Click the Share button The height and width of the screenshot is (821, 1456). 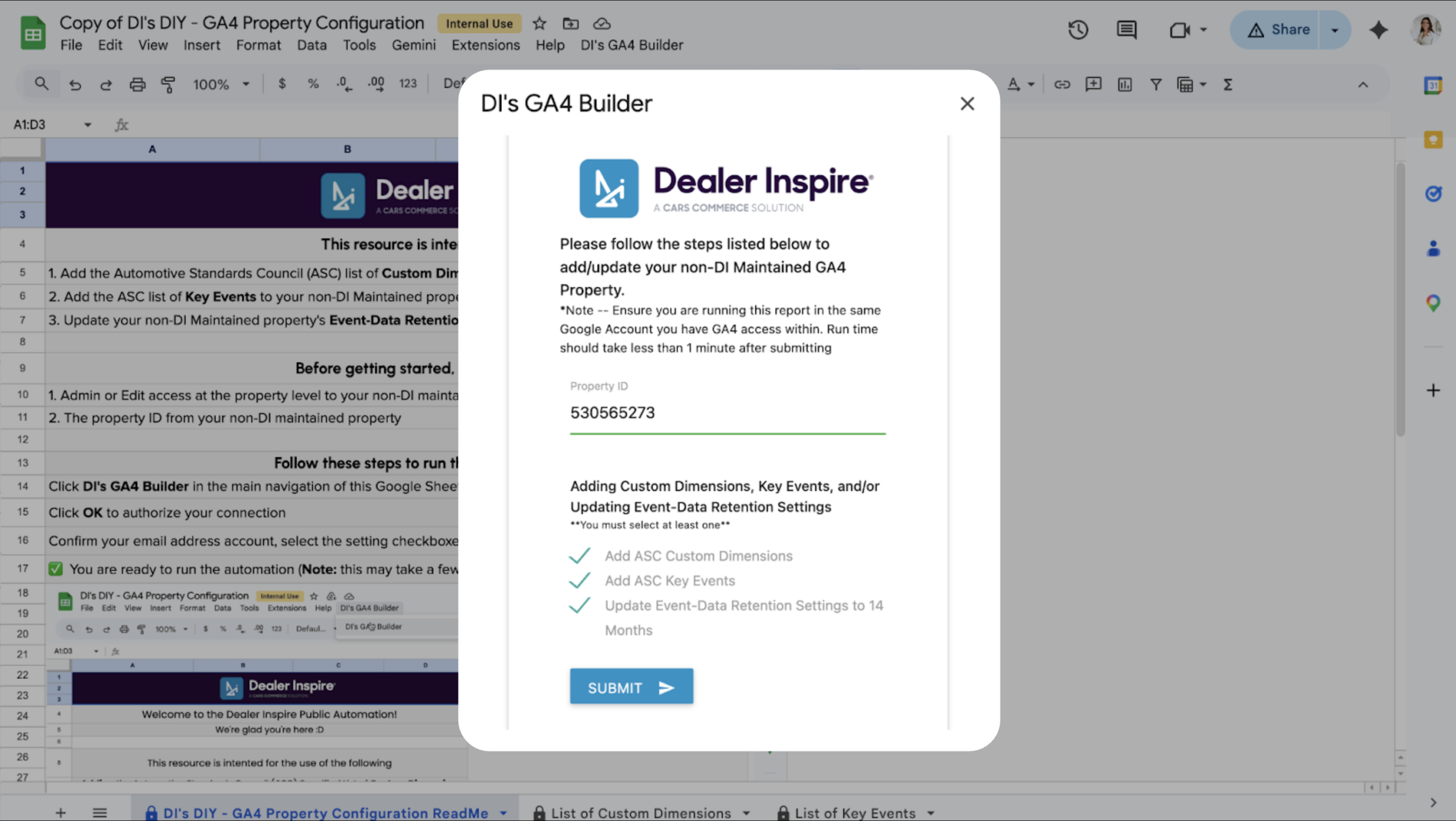[1277, 30]
